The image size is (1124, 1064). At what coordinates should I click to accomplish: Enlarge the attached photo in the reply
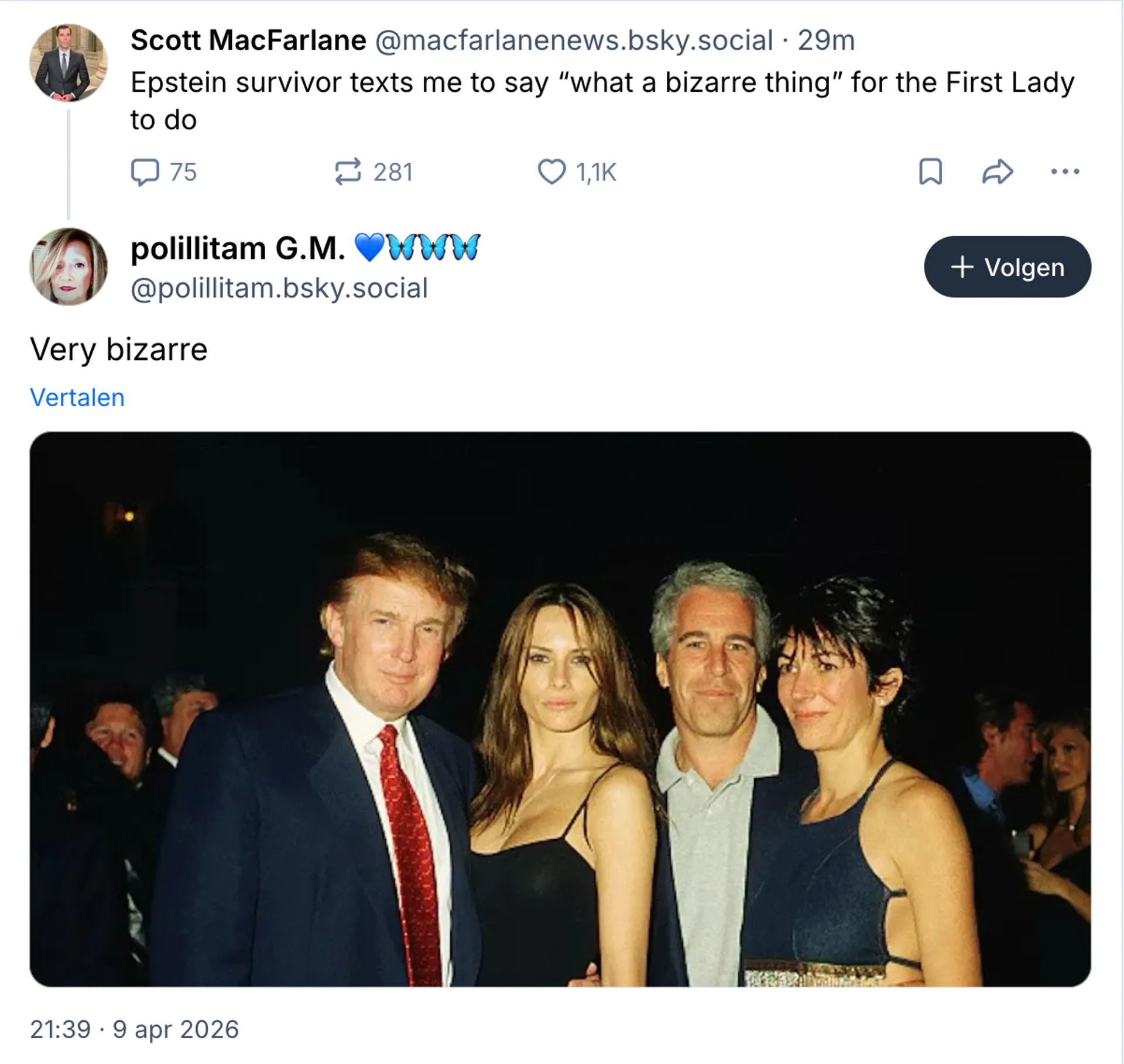(x=560, y=709)
